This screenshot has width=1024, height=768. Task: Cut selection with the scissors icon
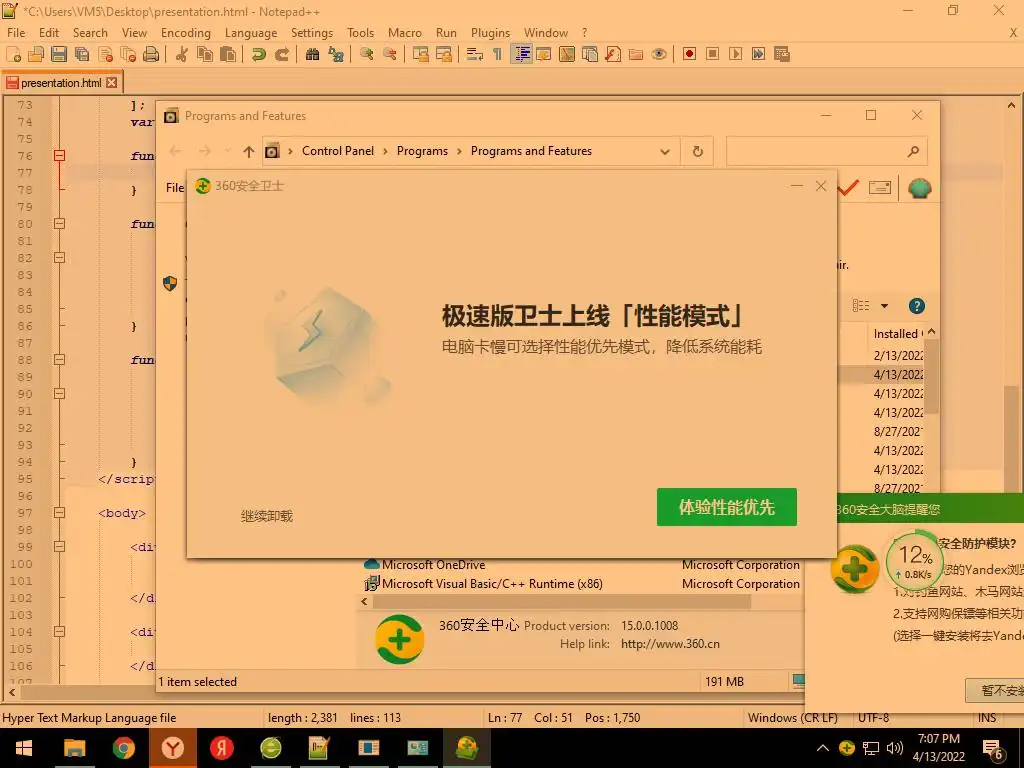182,54
